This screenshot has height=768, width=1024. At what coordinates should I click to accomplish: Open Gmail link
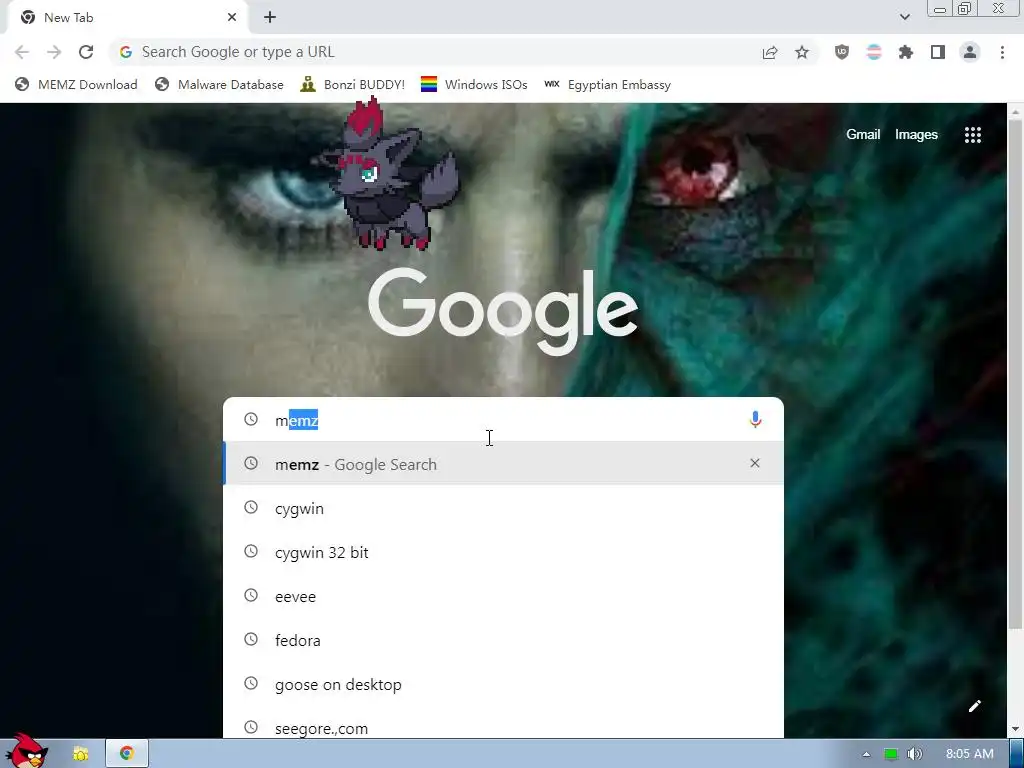point(863,135)
